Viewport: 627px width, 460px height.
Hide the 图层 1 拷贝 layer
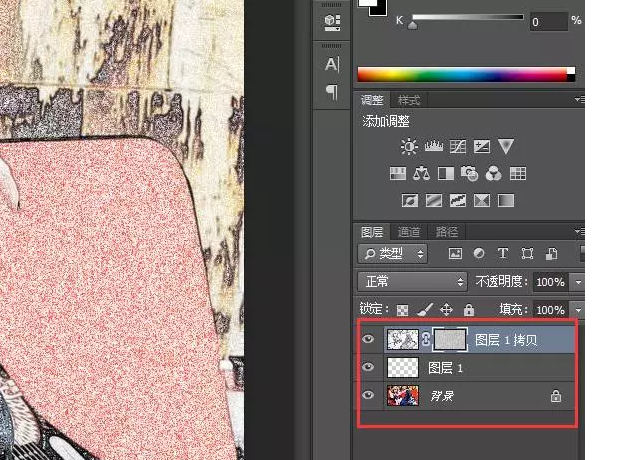(x=368, y=339)
